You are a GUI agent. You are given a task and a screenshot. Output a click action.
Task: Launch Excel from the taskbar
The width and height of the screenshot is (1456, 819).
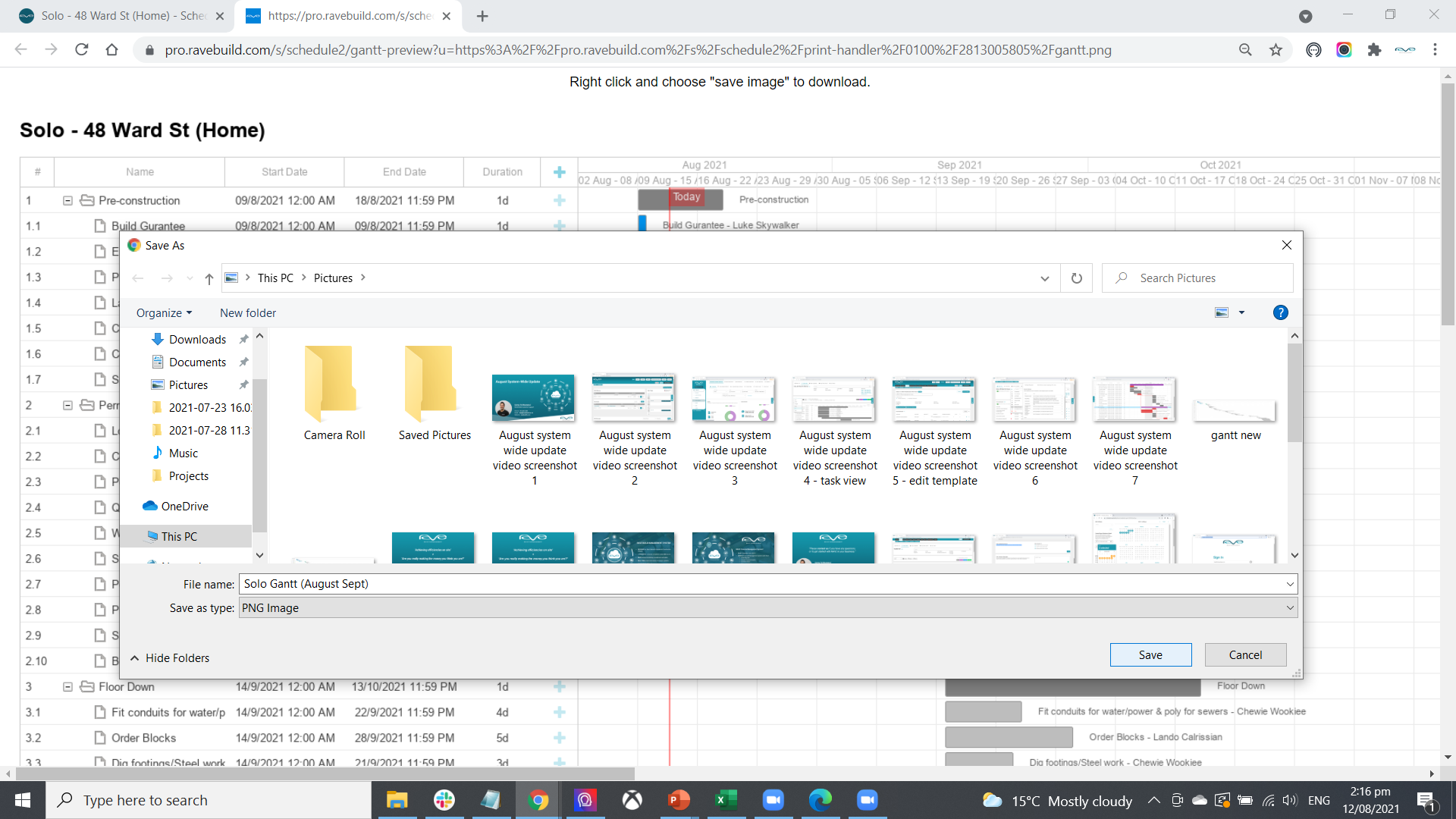(726, 800)
